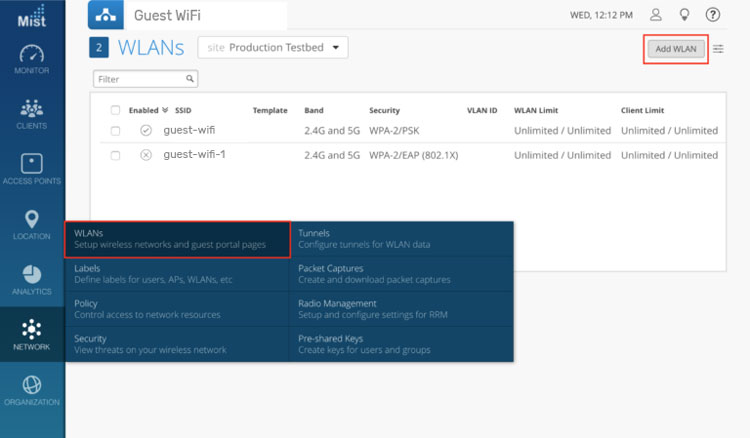Click the Location pin icon
Viewport: 750px width, 438px height.
tap(32, 222)
